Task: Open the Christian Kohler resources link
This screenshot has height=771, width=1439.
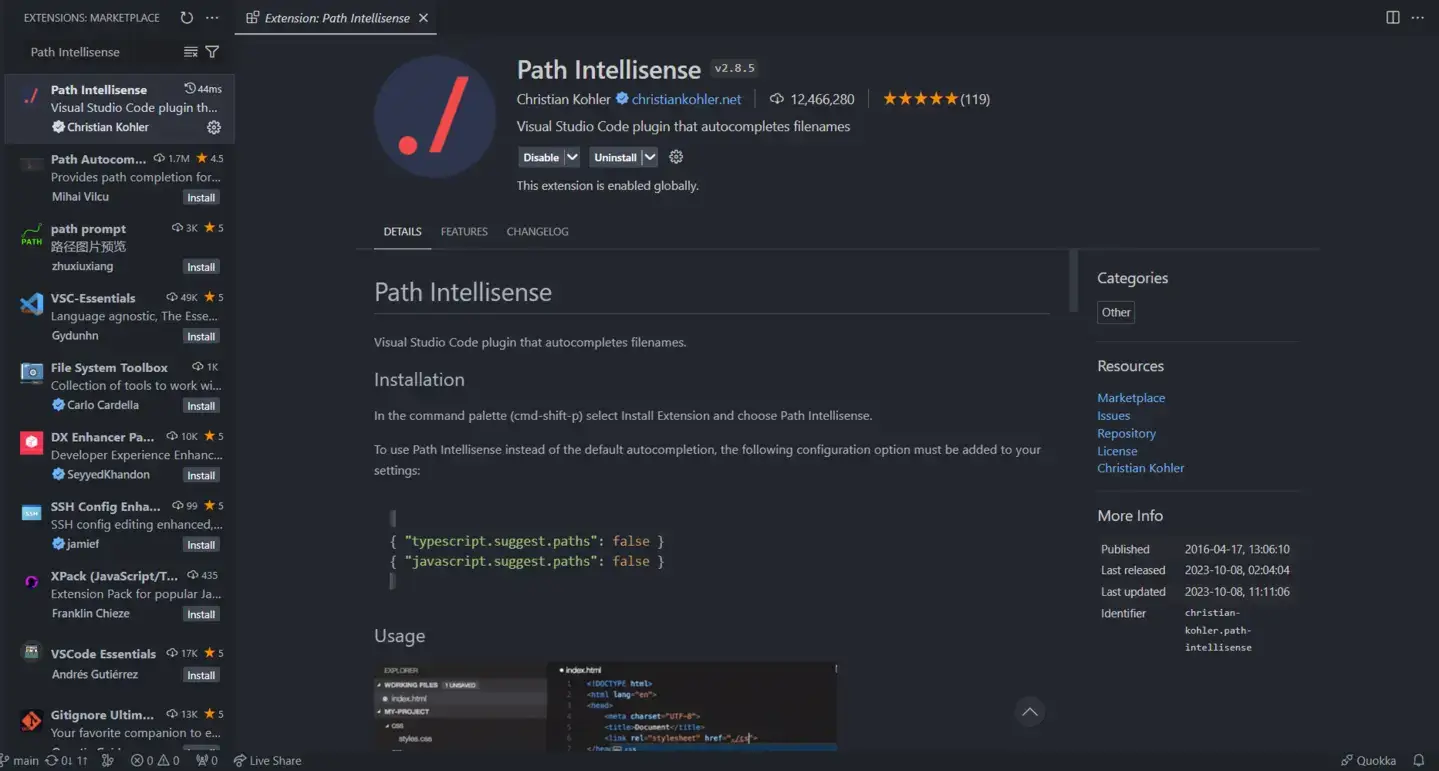Action: (x=1140, y=468)
